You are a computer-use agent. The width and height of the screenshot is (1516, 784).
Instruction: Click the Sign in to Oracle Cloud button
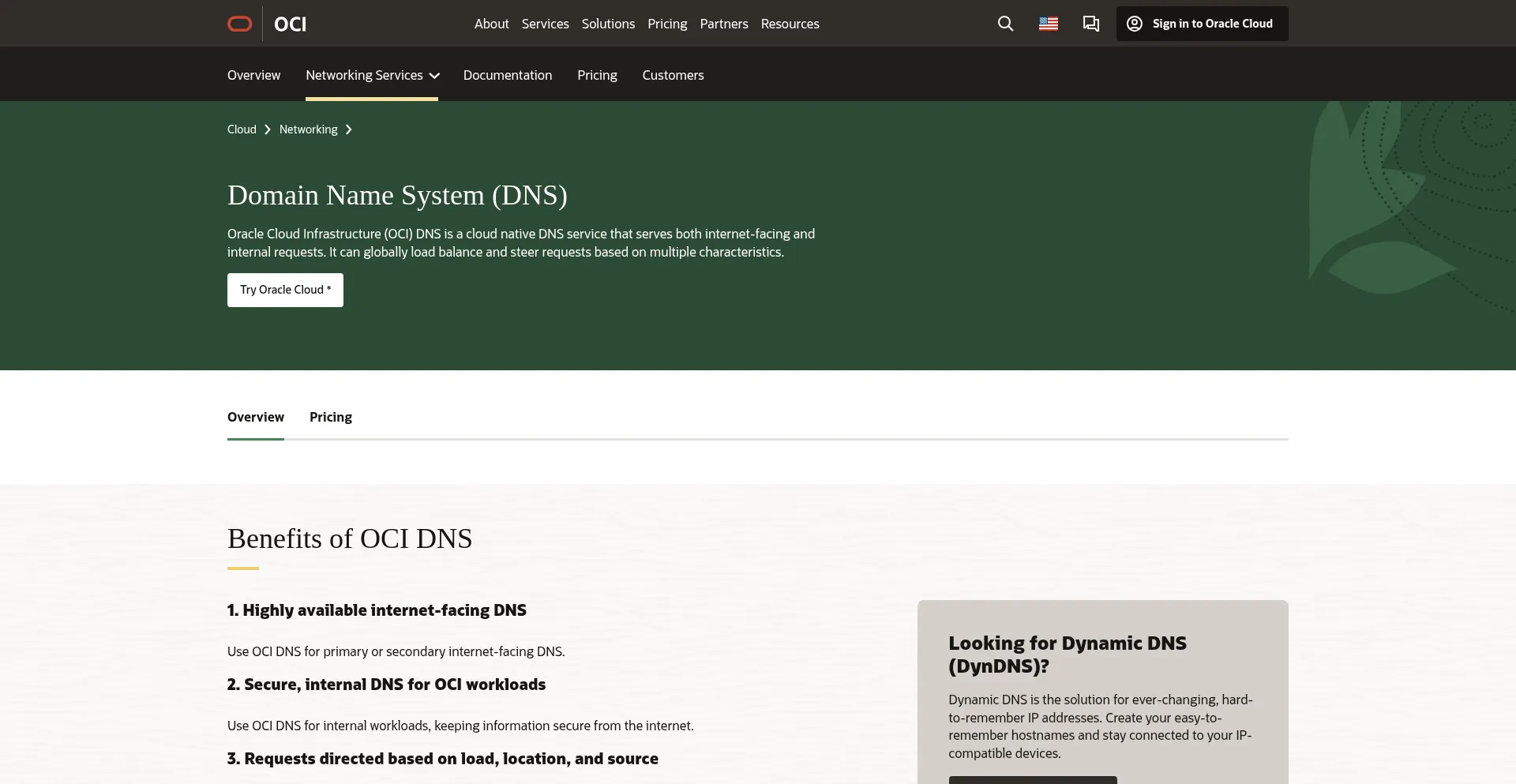(1202, 24)
